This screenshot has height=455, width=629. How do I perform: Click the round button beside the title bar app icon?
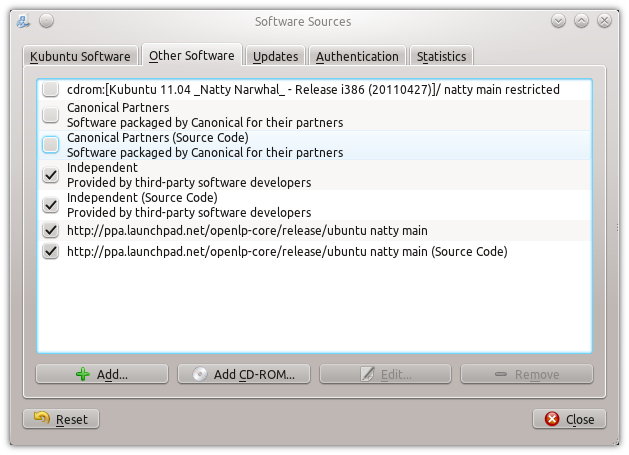47,20
